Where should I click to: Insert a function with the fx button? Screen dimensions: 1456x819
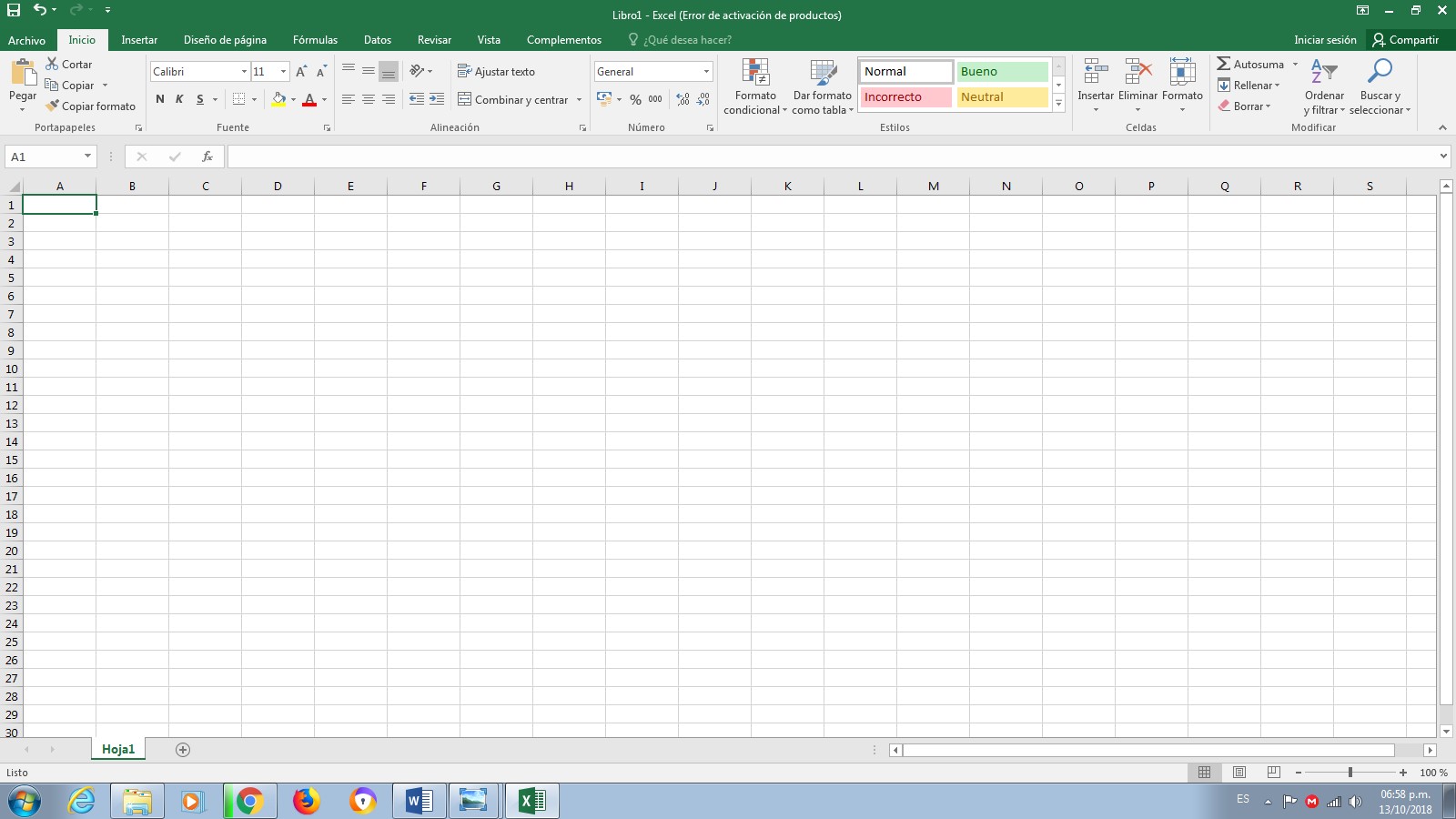pyautogui.click(x=207, y=157)
